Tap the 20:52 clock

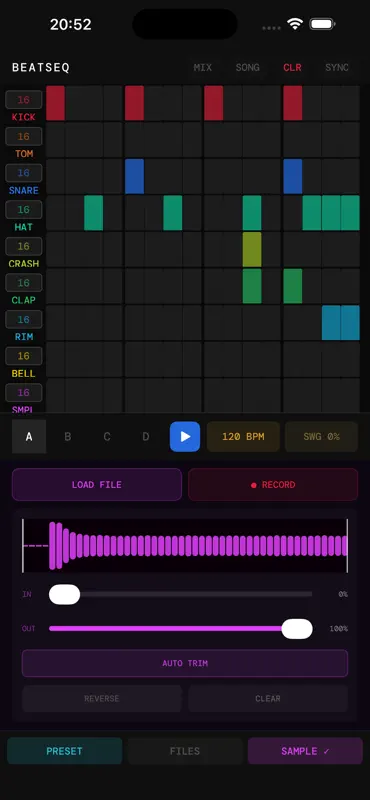click(70, 24)
